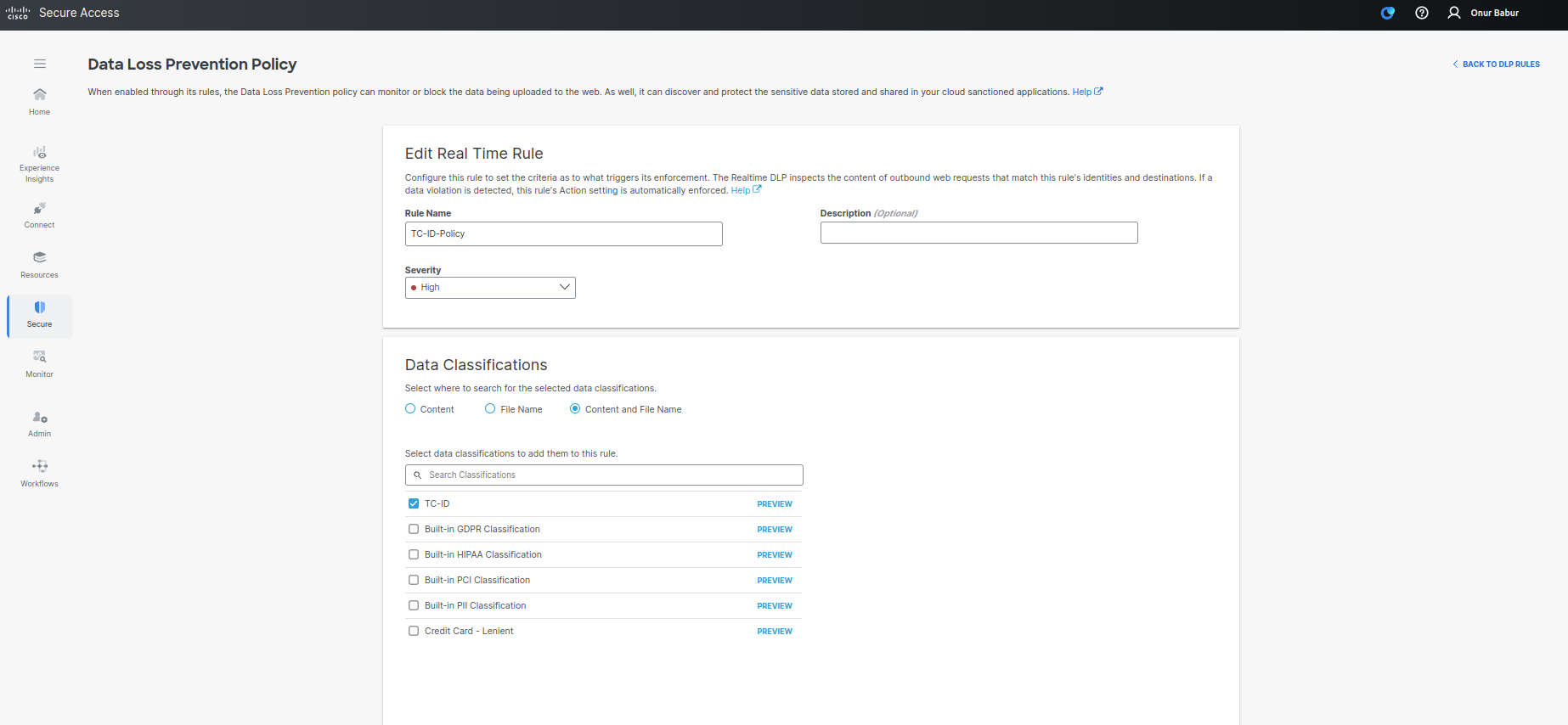This screenshot has height=725, width=1568.
Task: Uncheck the TC-ID classification
Action: (x=414, y=503)
